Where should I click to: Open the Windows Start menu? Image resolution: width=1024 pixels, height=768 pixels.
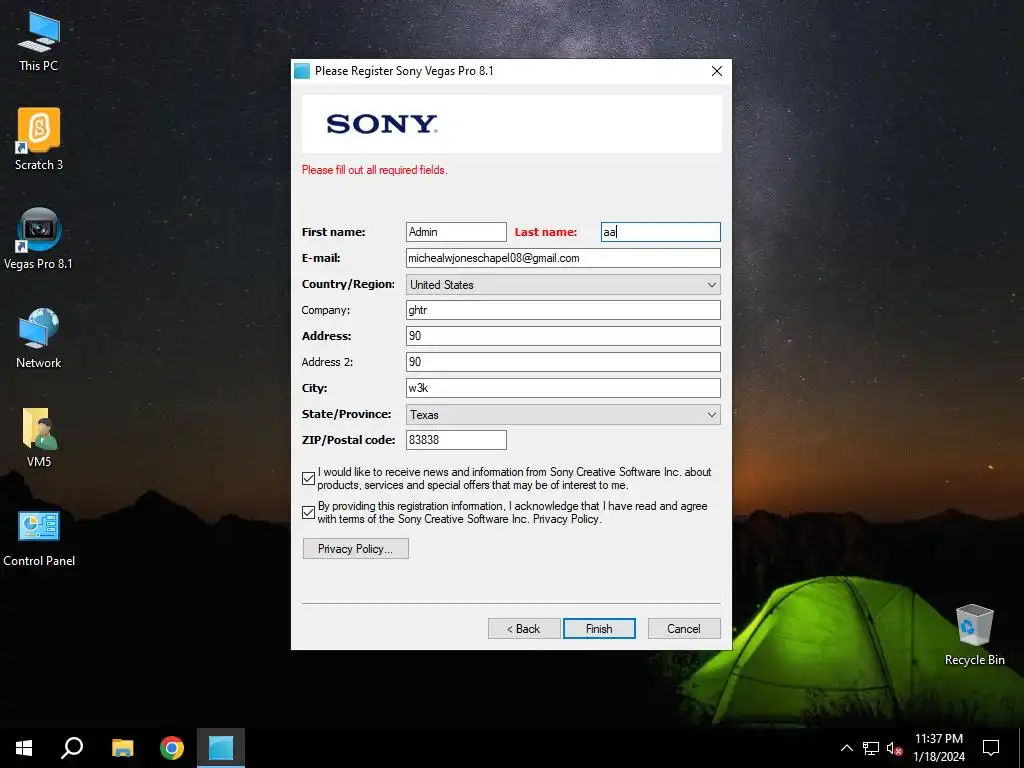pos(24,748)
